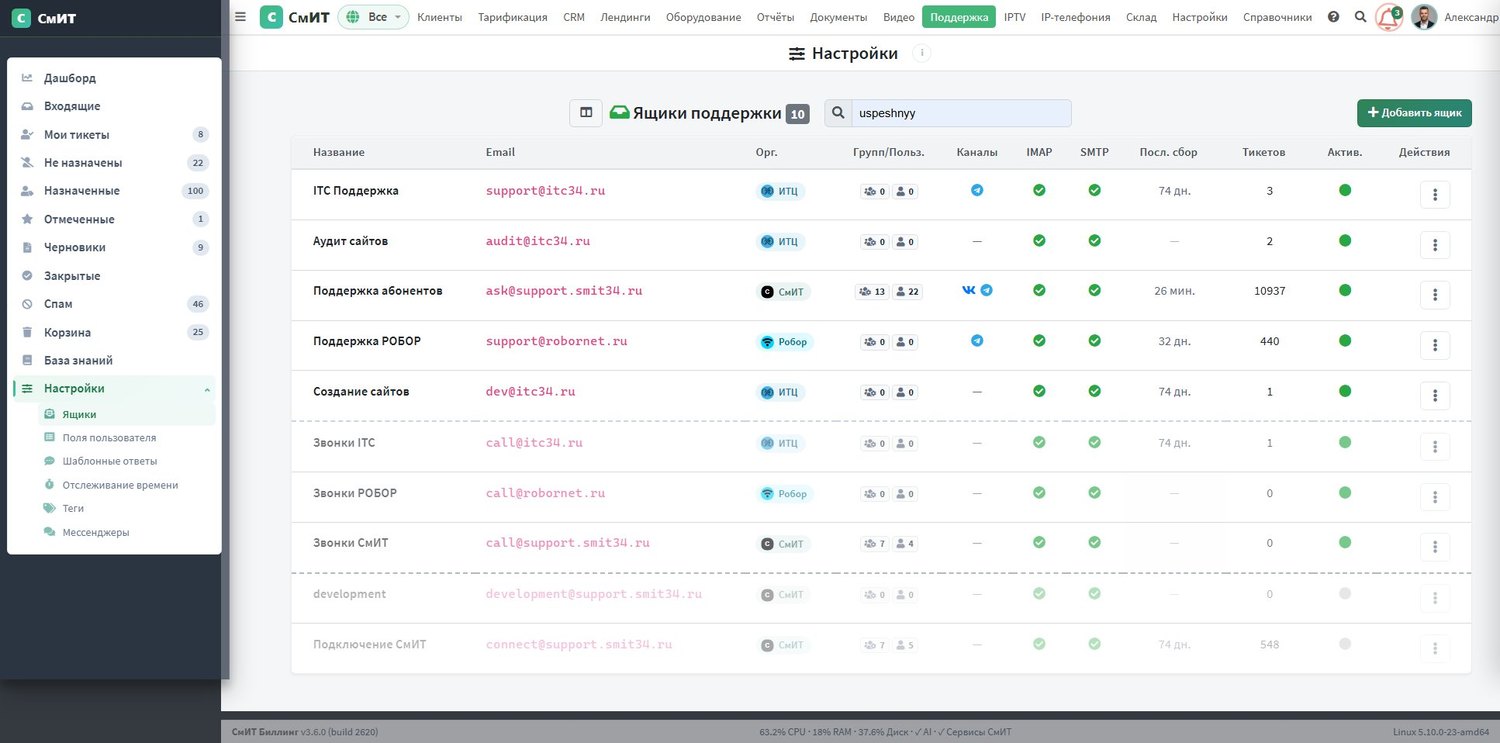The image size is (1500, 743).
Task: Open the help question mark icon
Action: [x=1333, y=17]
